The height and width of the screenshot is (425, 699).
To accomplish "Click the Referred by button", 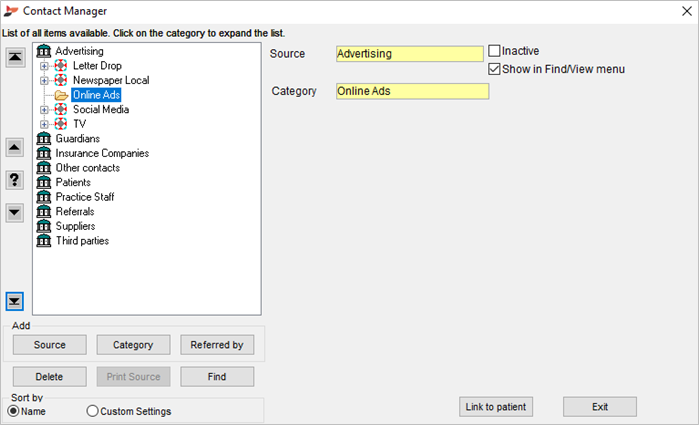I will click(x=217, y=345).
